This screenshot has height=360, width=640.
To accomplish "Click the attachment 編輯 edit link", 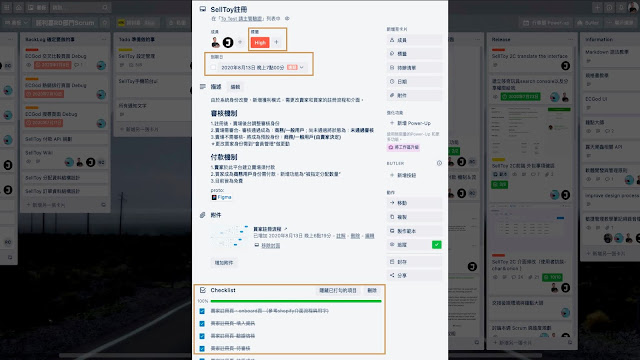I will tap(369, 236).
